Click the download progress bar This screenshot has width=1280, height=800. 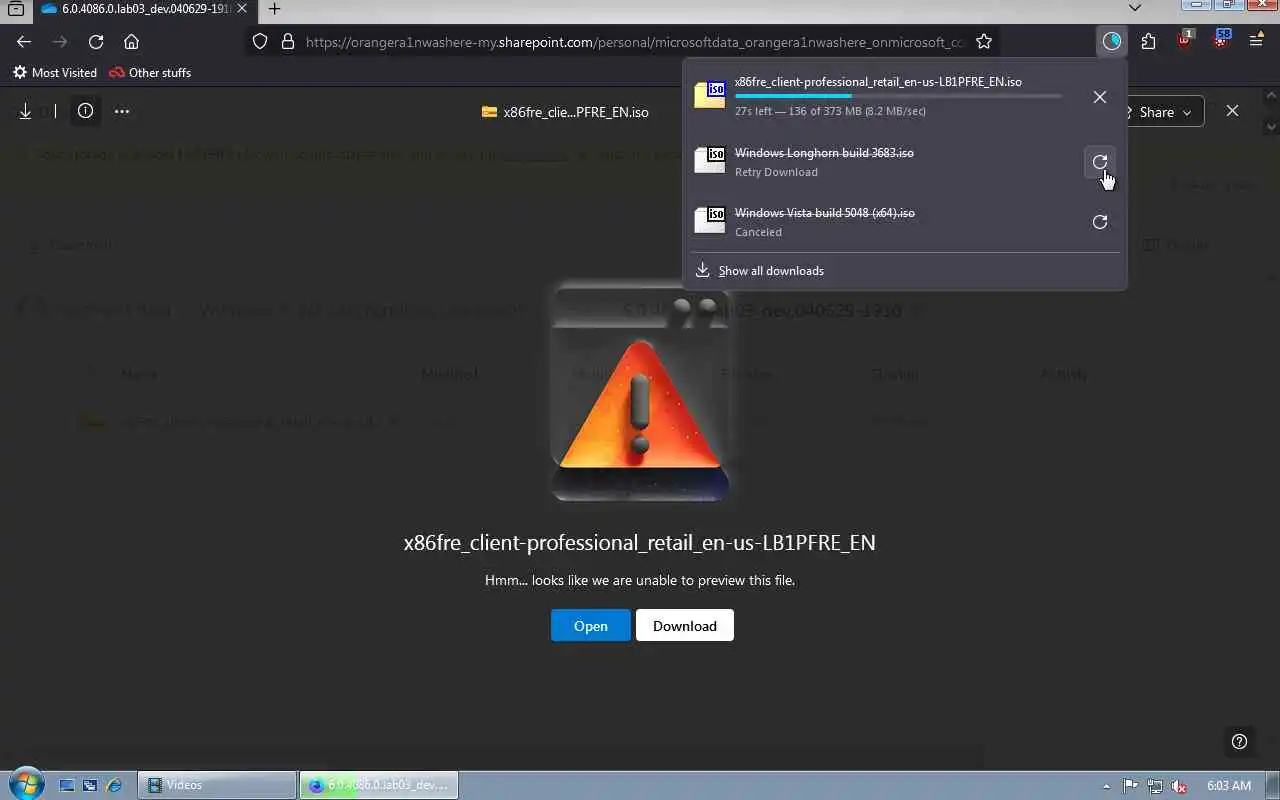click(x=898, y=96)
